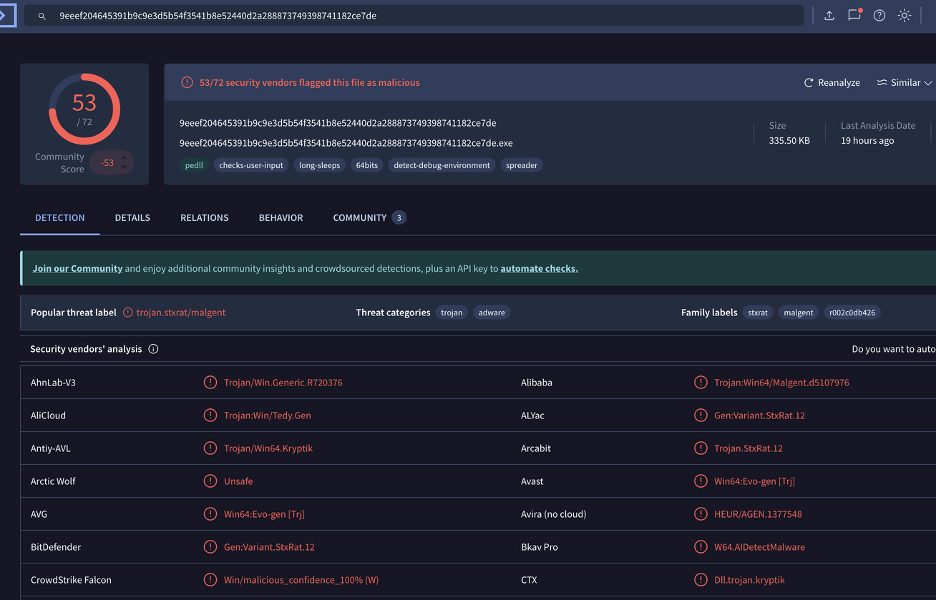This screenshot has width=936, height=600.
Task: Click the alert icon in malicious banner
Action: click(x=187, y=82)
